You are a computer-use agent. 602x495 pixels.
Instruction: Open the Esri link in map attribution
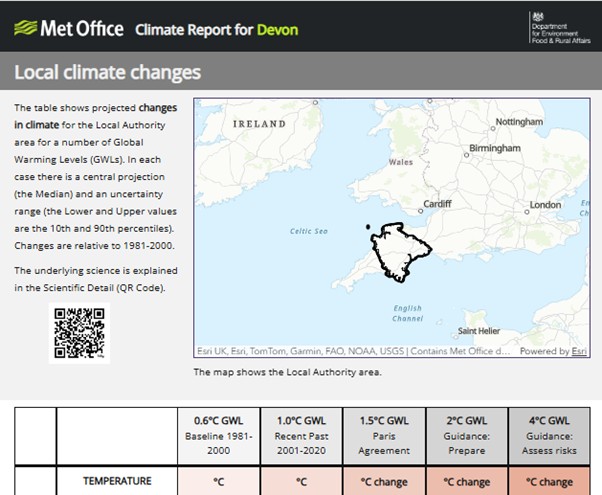pos(578,351)
